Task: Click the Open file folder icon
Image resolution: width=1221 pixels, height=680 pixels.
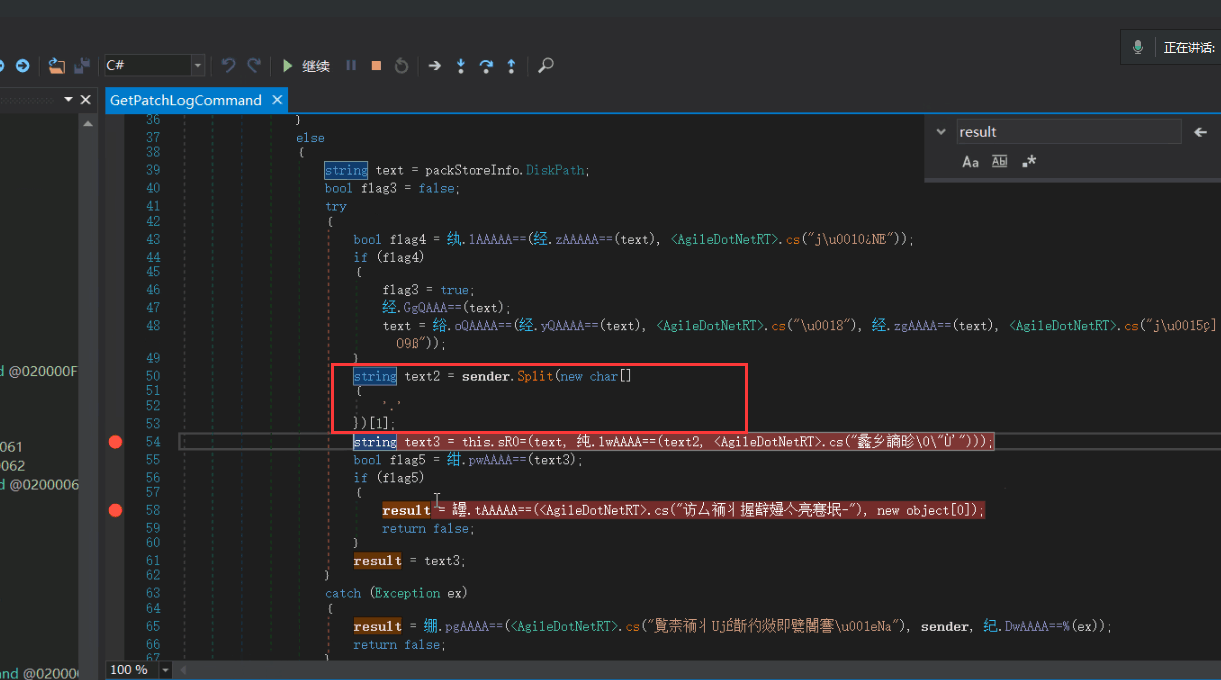Action: click(56, 66)
